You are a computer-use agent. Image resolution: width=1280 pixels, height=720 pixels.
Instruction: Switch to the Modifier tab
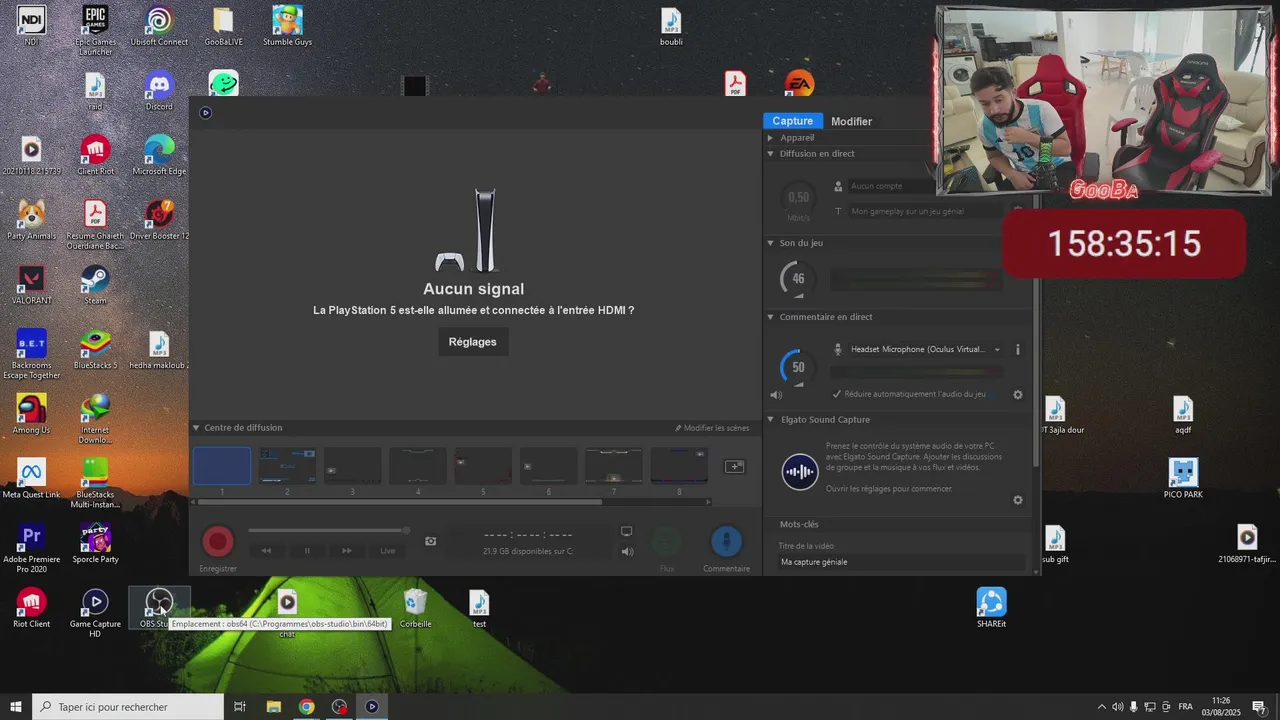pos(852,121)
